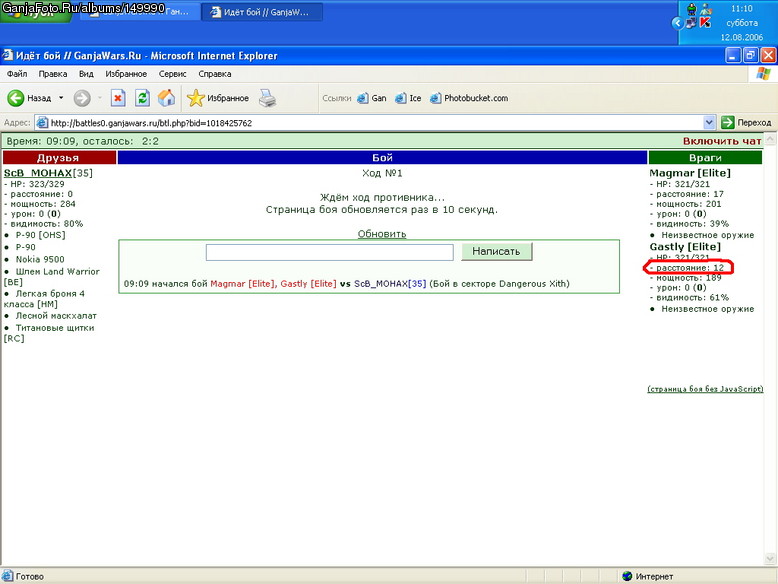
Task: Click the Лесной маскхалат item entry
Action: pos(56,316)
